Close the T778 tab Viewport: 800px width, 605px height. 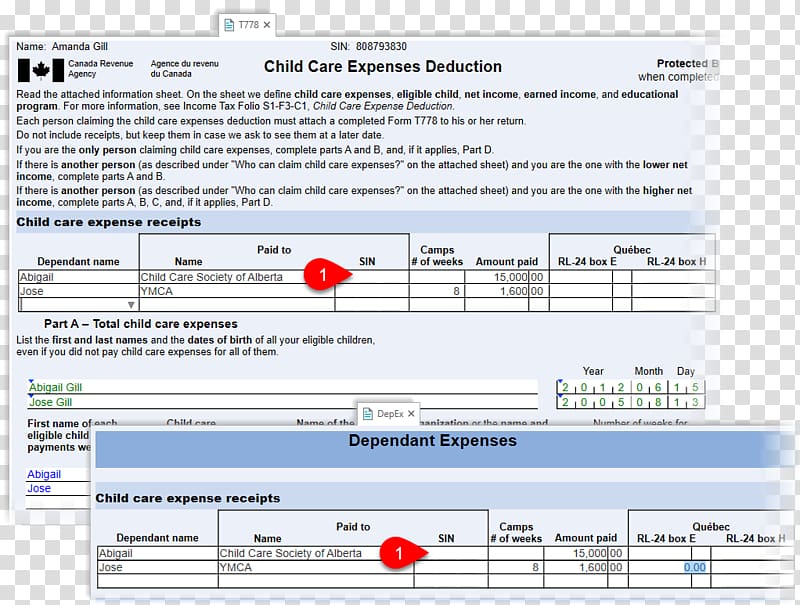267,25
